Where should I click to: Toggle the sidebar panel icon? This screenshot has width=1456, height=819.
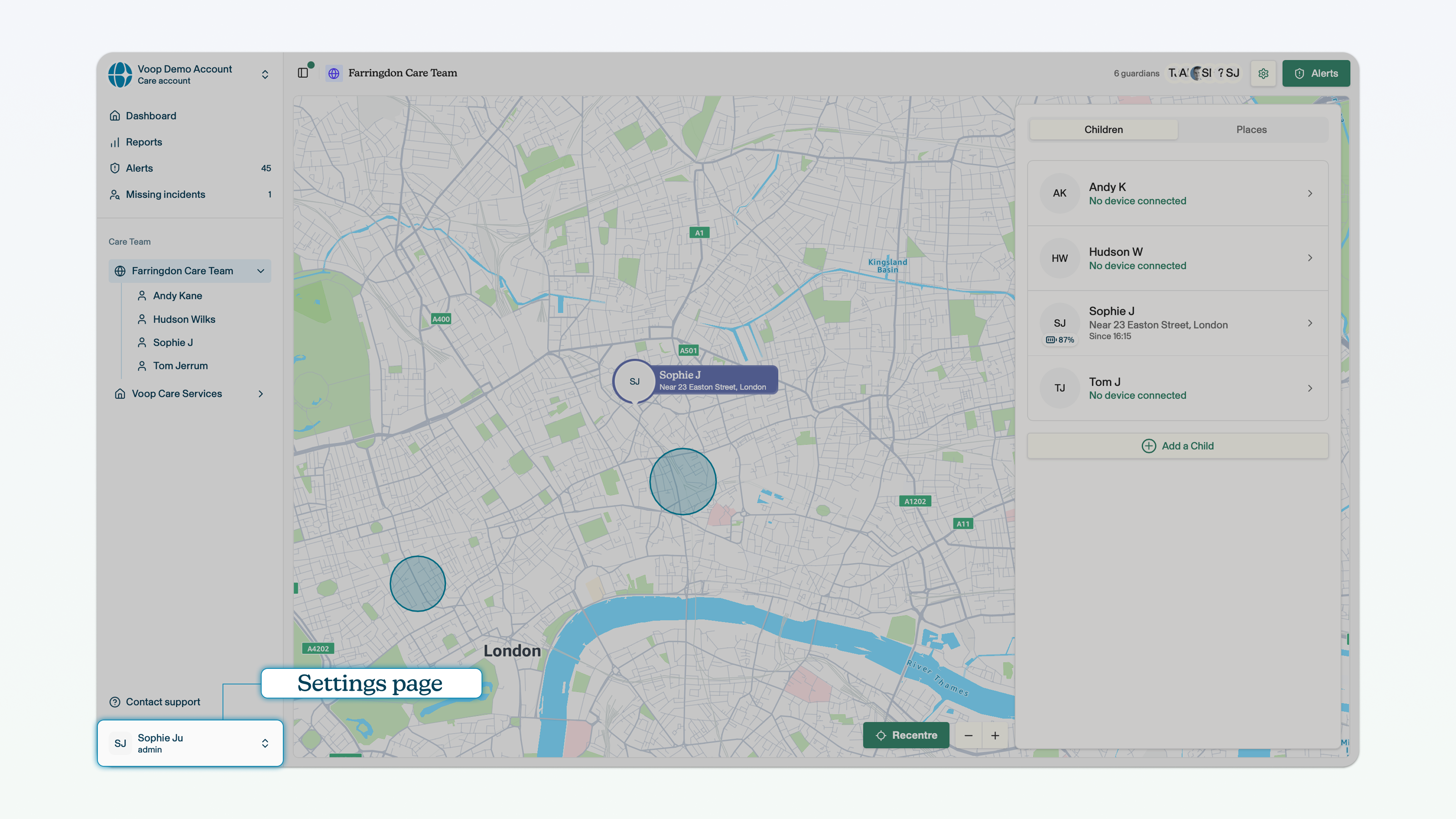click(303, 73)
